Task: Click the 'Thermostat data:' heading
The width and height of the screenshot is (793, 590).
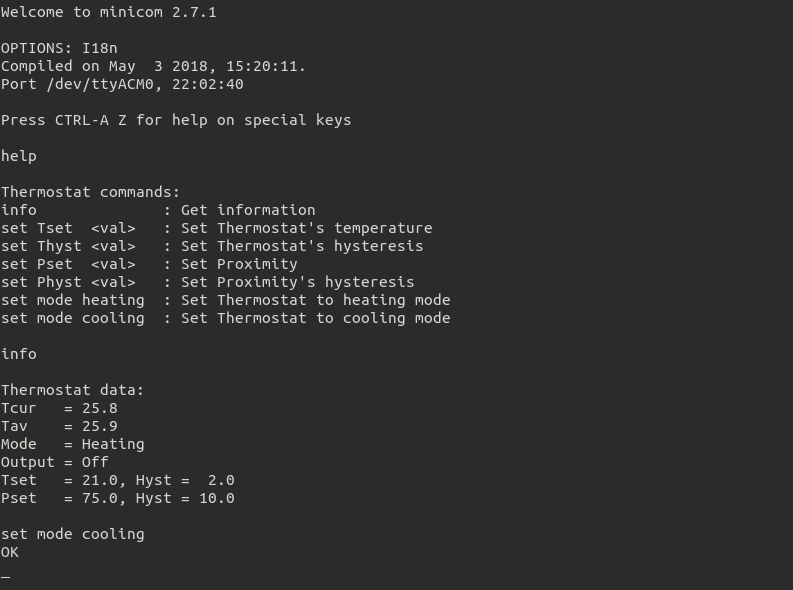Action: 72,391
